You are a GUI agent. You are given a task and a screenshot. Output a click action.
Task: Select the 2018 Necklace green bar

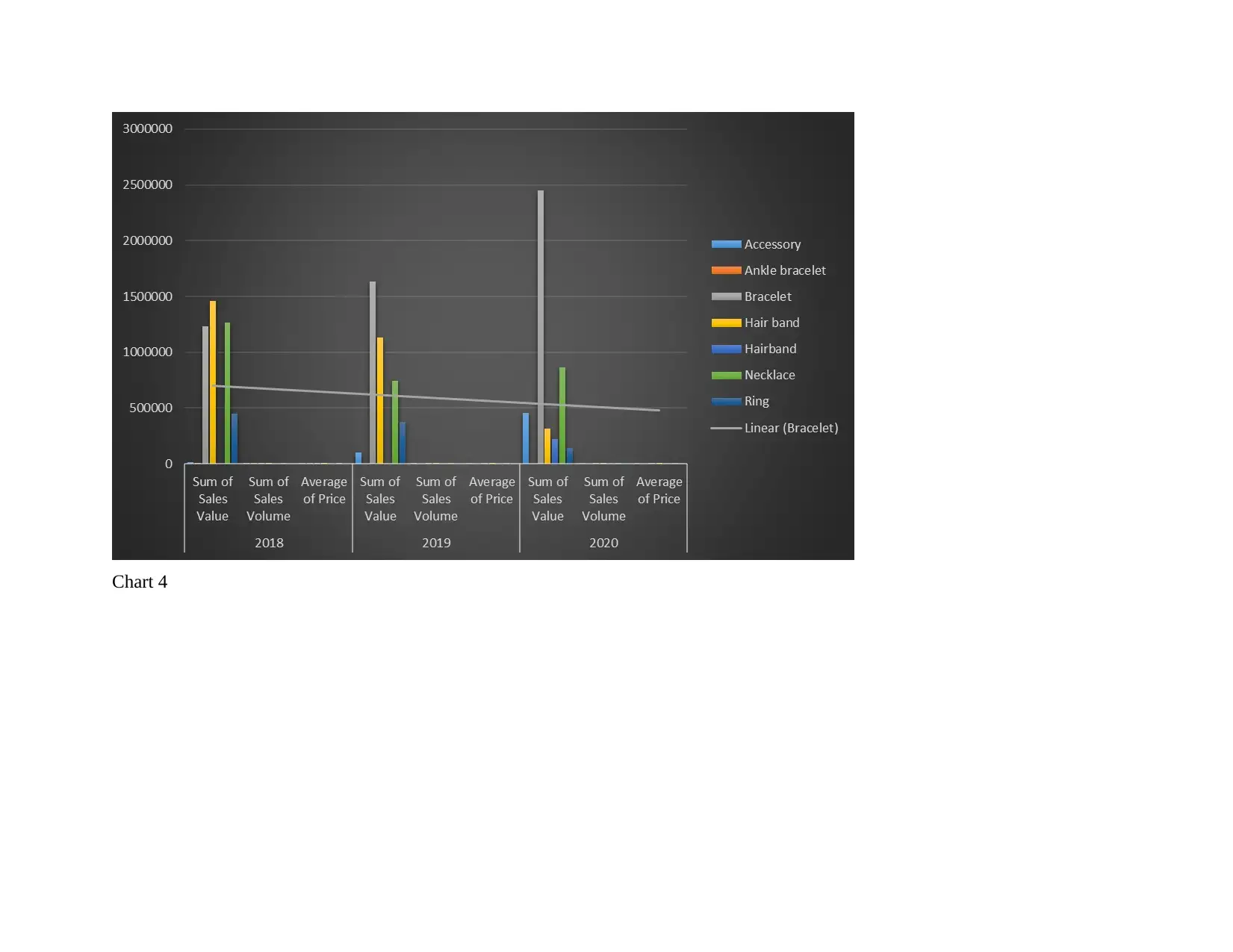[228, 393]
